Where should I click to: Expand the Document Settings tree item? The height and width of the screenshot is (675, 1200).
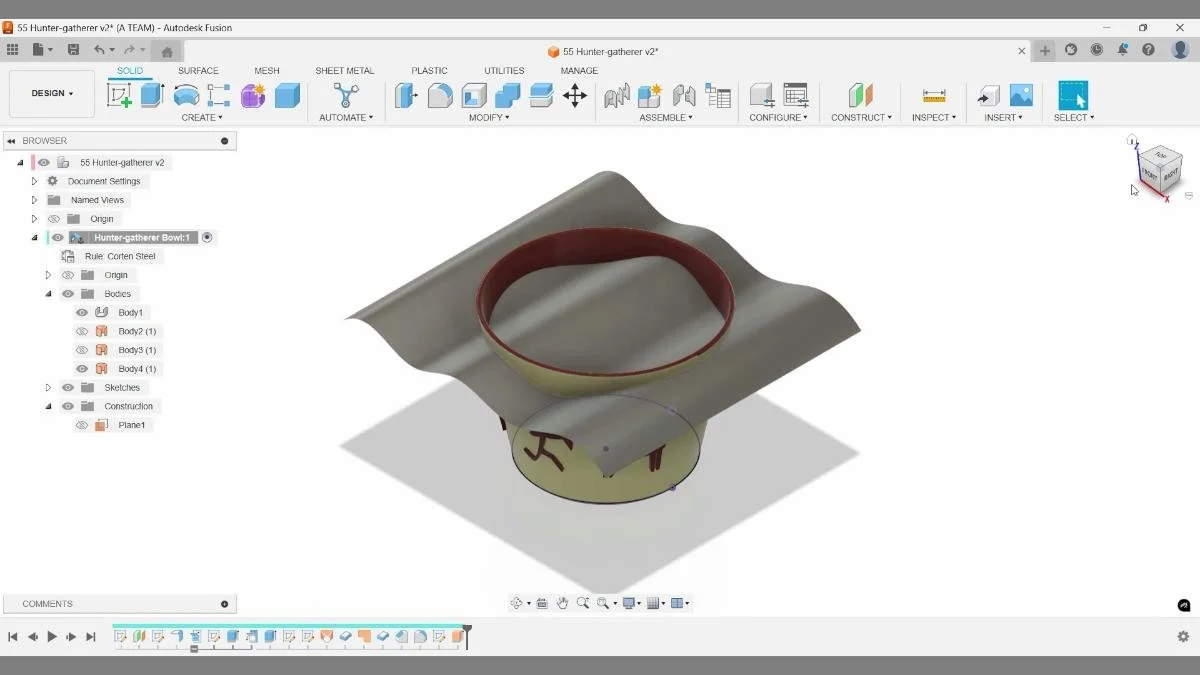33,180
